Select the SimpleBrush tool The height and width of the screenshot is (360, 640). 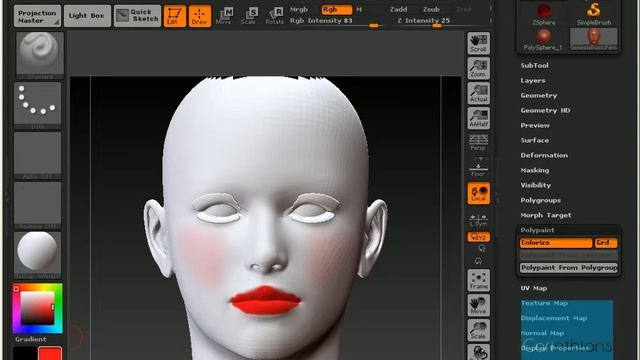594,14
